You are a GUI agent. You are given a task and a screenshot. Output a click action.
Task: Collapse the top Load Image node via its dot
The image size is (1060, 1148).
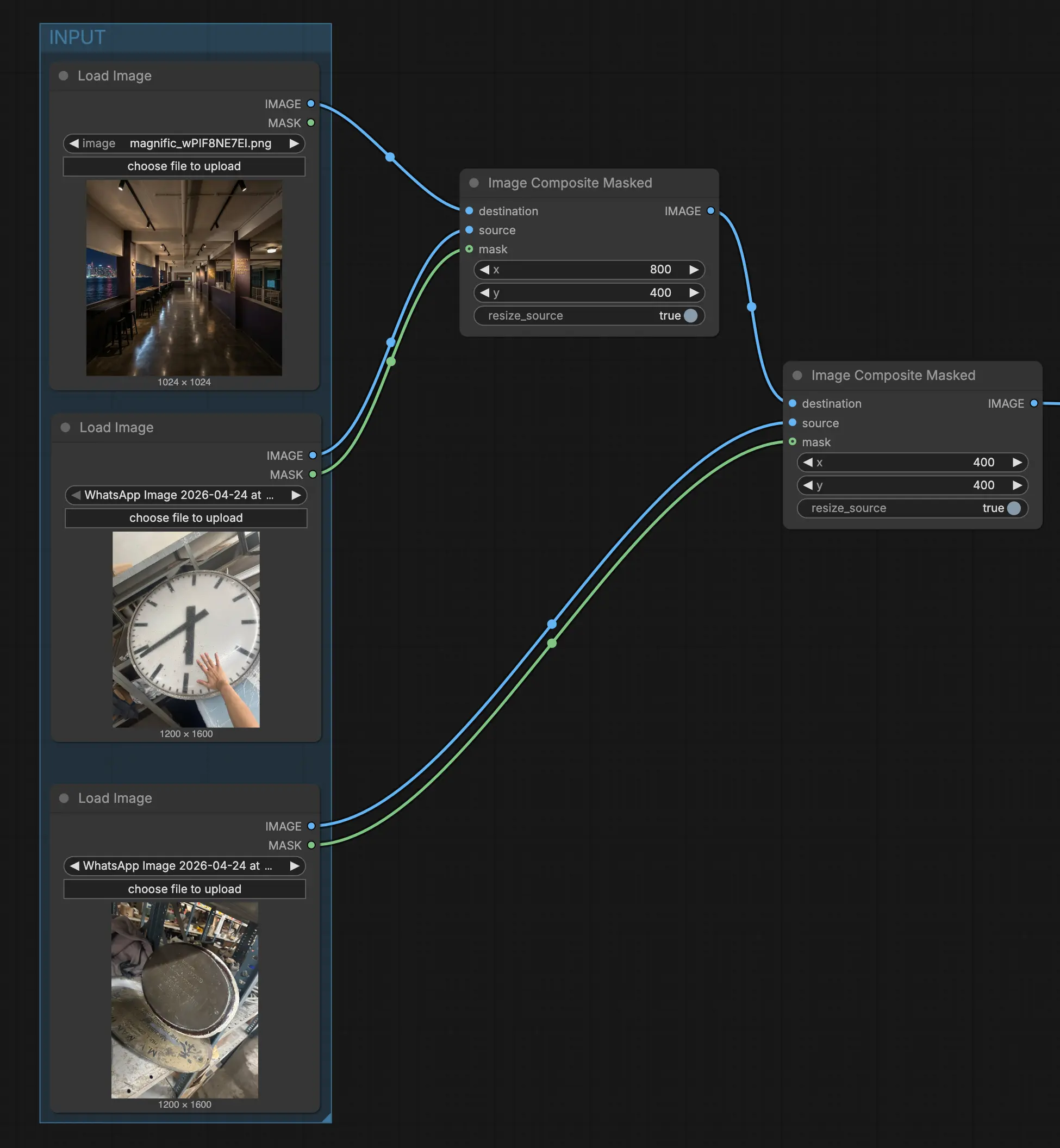[64, 76]
